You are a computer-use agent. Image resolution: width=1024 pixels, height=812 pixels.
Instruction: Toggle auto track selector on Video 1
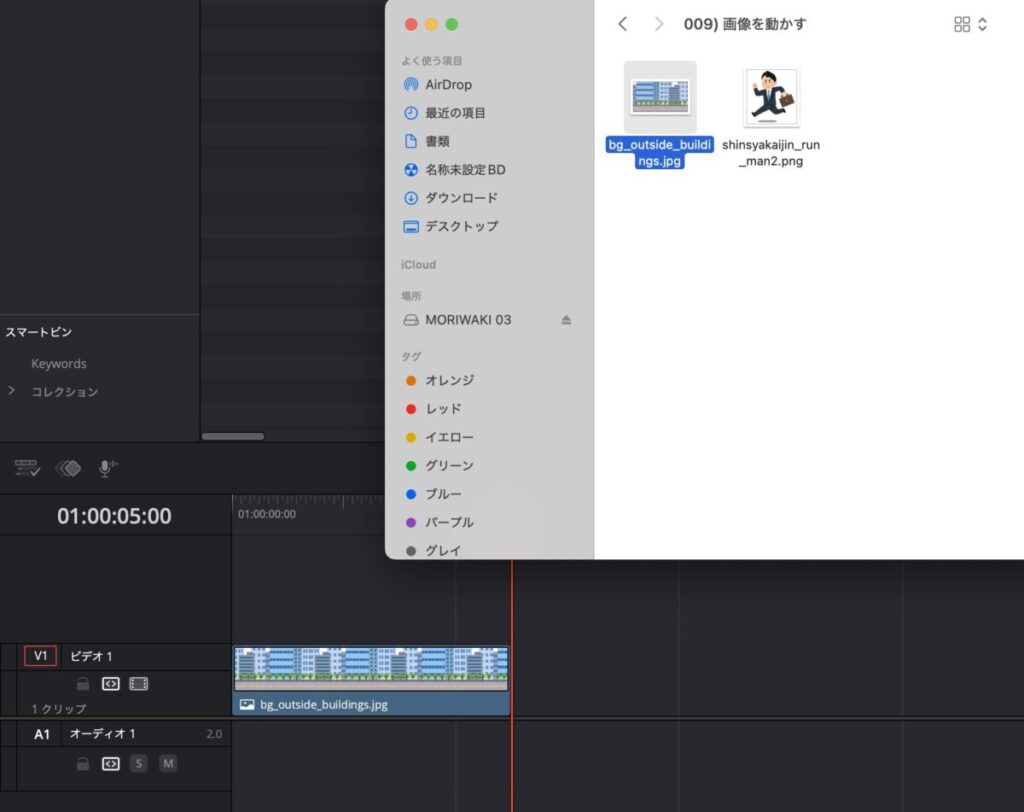coord(111,685)
